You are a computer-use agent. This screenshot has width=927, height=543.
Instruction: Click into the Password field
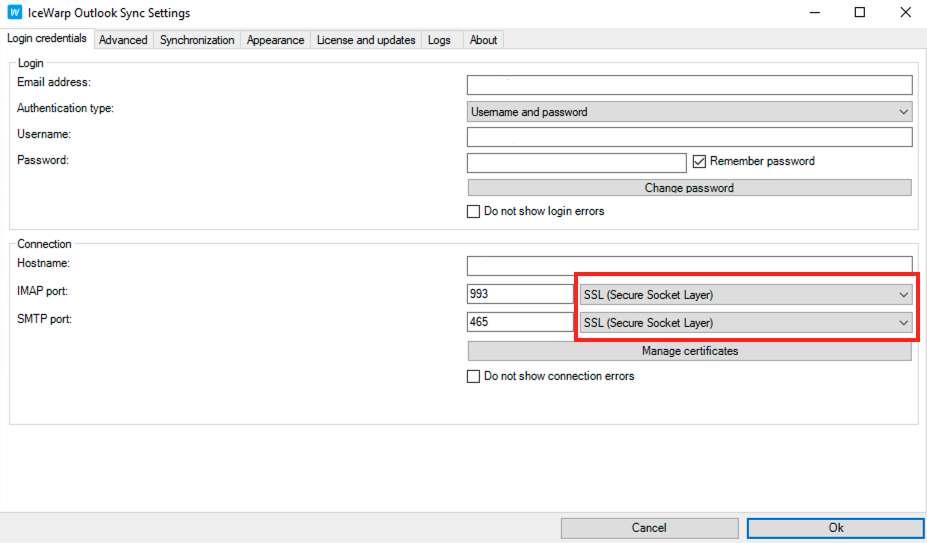click(576, 163)
